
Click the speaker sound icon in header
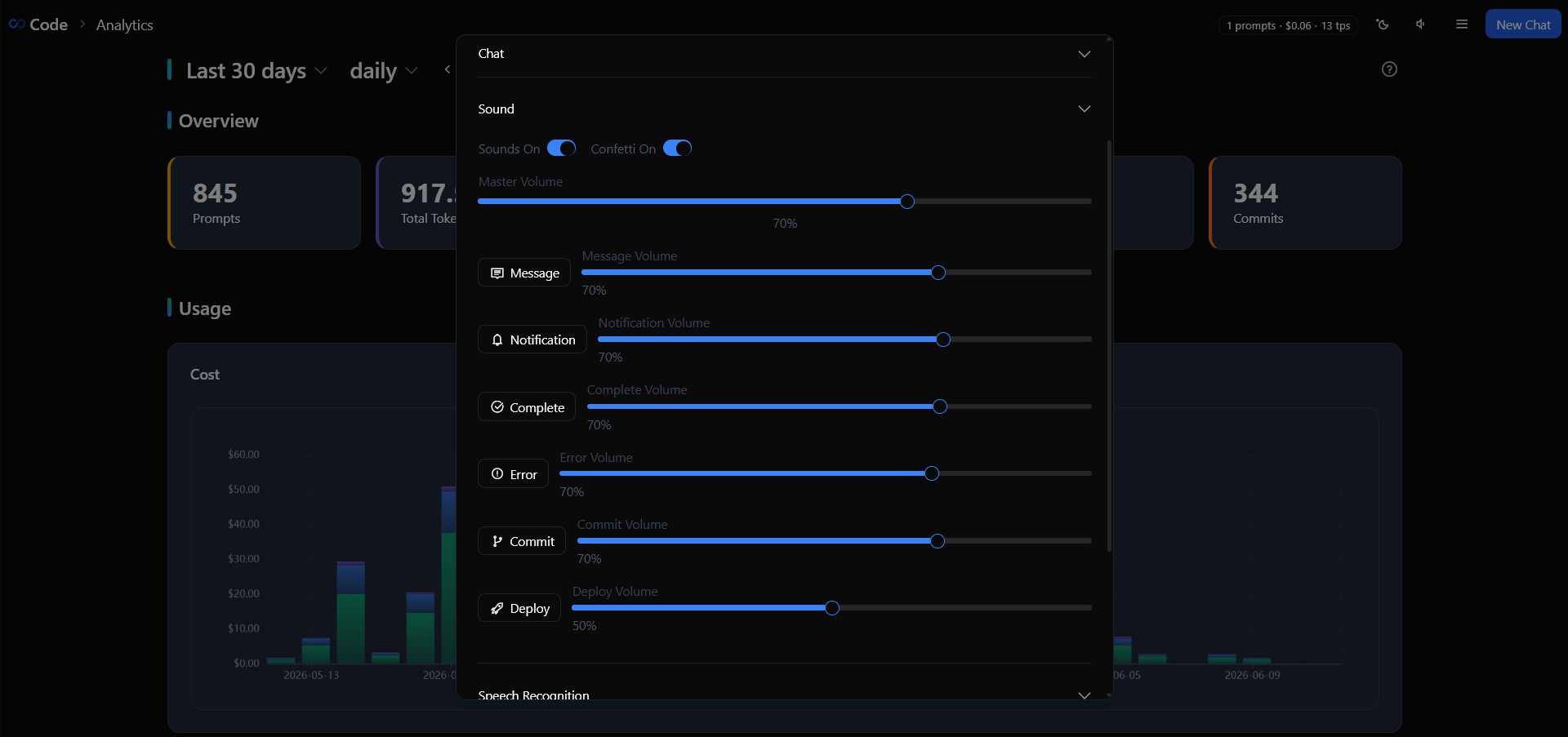[1421, 24]
